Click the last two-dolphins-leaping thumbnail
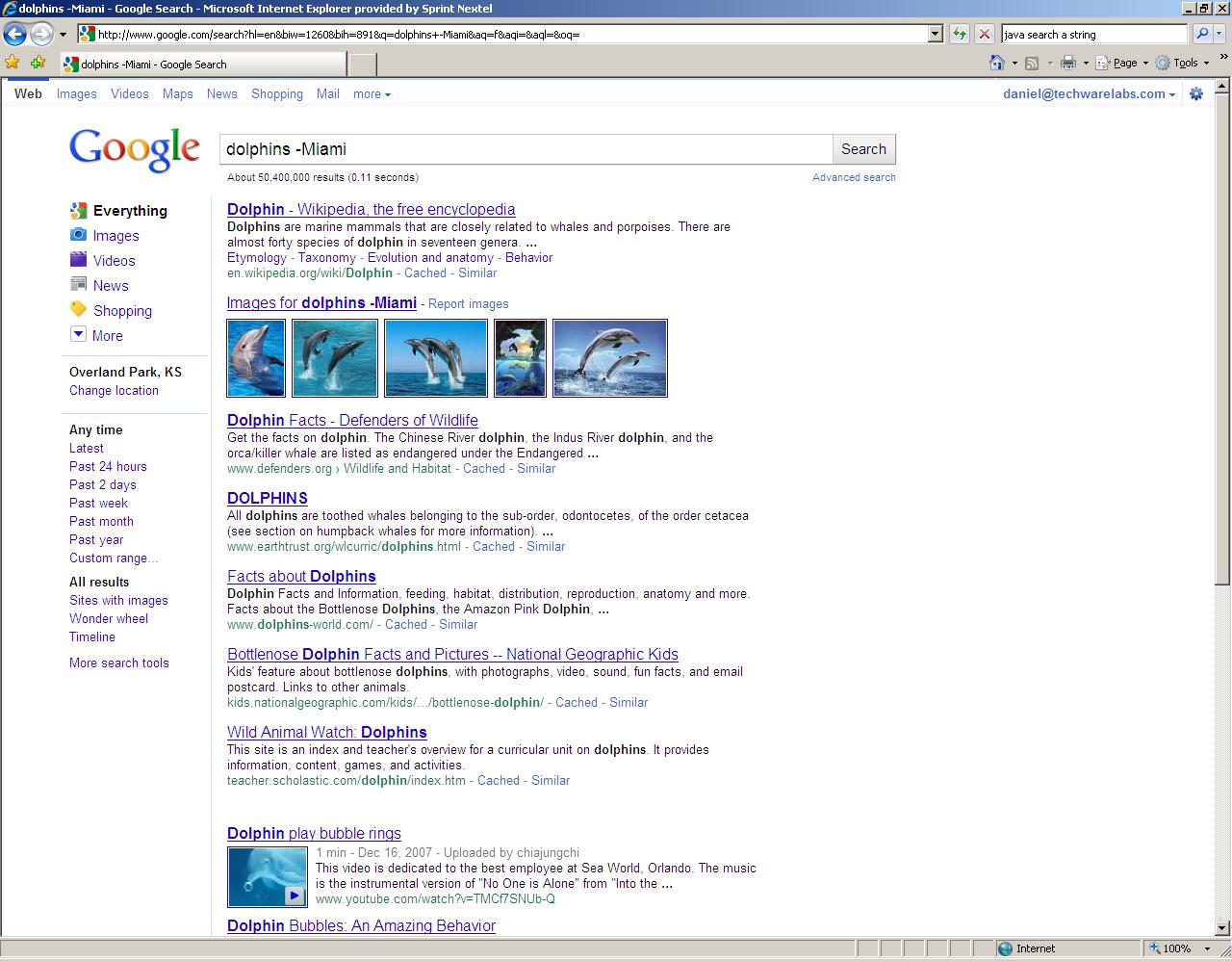 click(610, 358)
